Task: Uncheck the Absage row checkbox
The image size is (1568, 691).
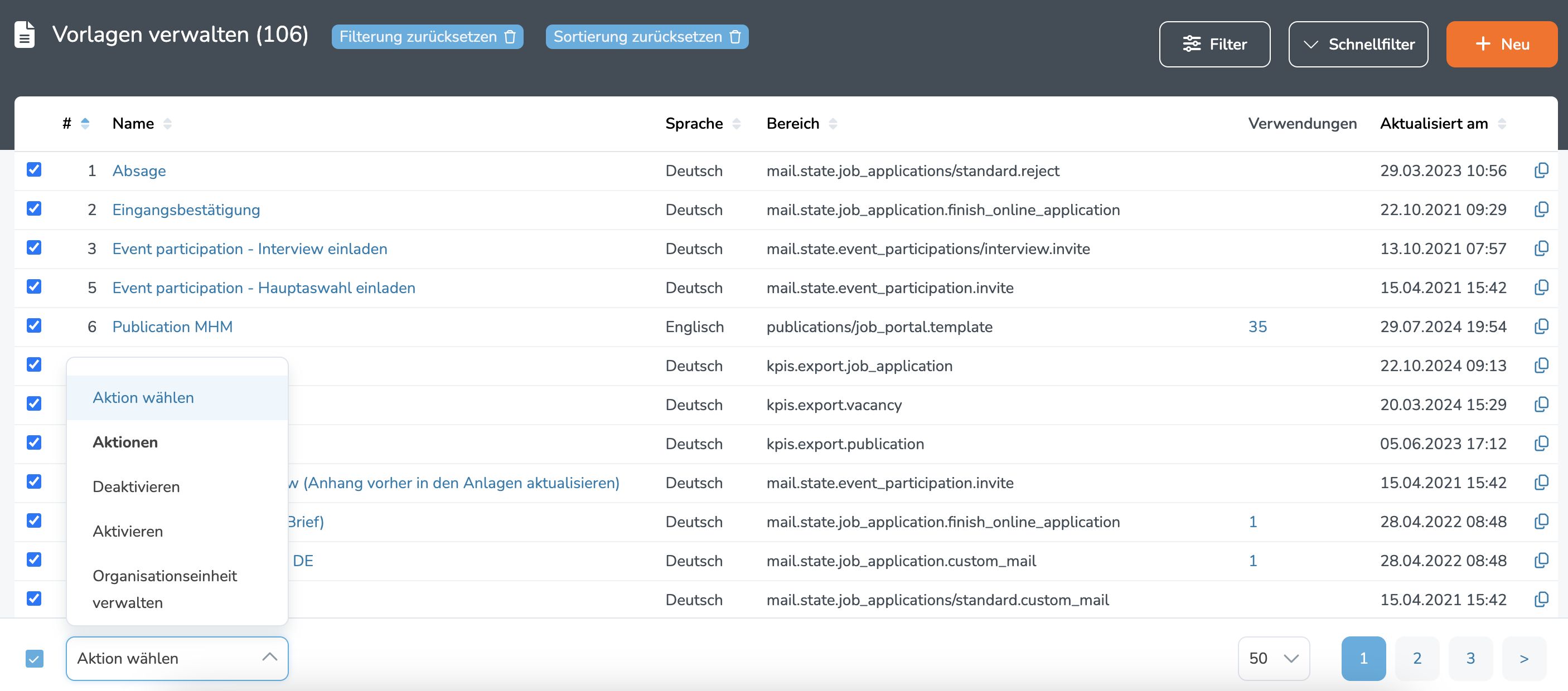Action: (x=34, y=170)
